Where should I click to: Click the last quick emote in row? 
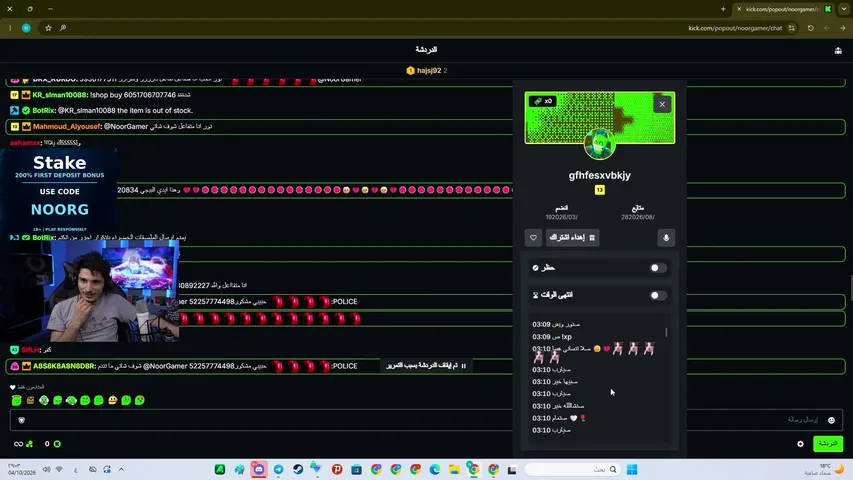coord(140,401)
